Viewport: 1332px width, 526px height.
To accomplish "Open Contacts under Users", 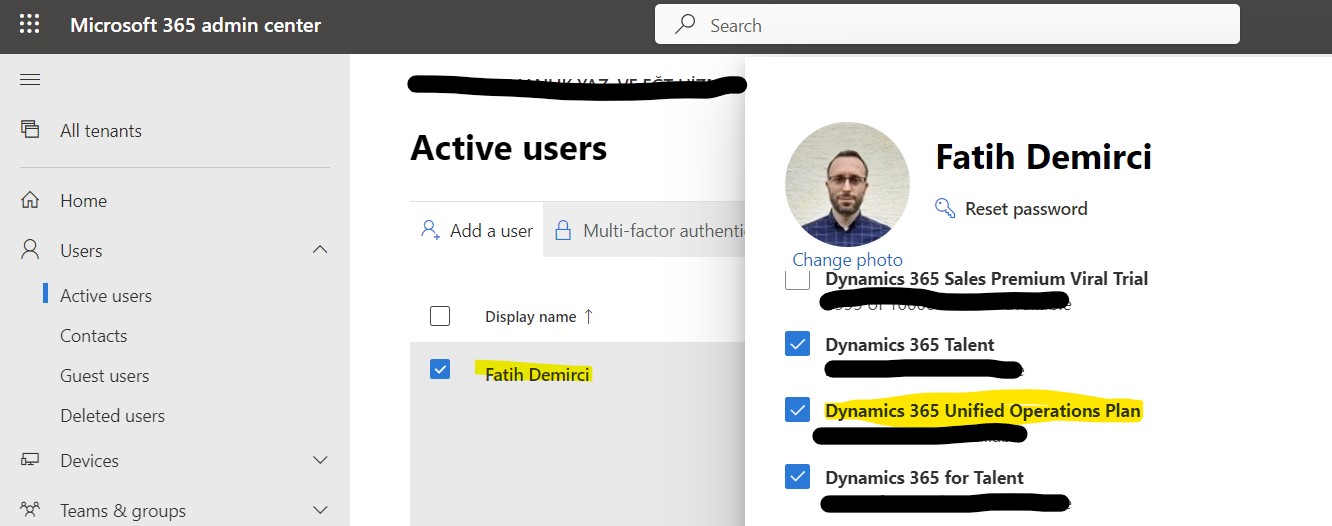I will click(x=93, y=335).
